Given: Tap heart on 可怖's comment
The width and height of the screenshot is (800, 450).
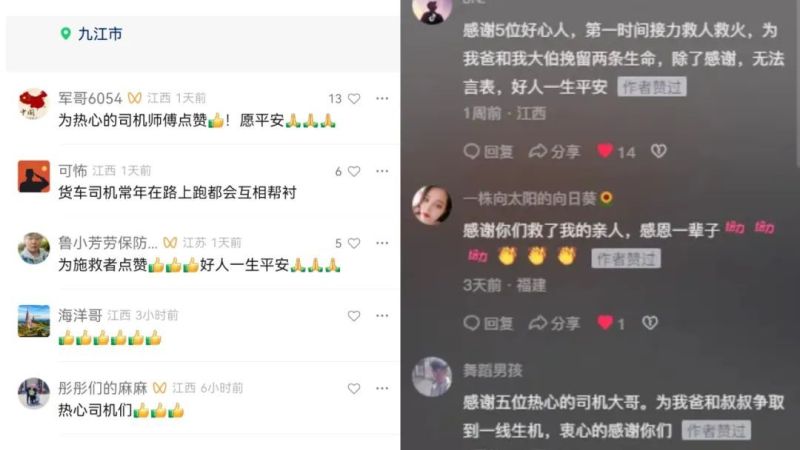Looking at the screenshot, I should [x=354, y=171].
